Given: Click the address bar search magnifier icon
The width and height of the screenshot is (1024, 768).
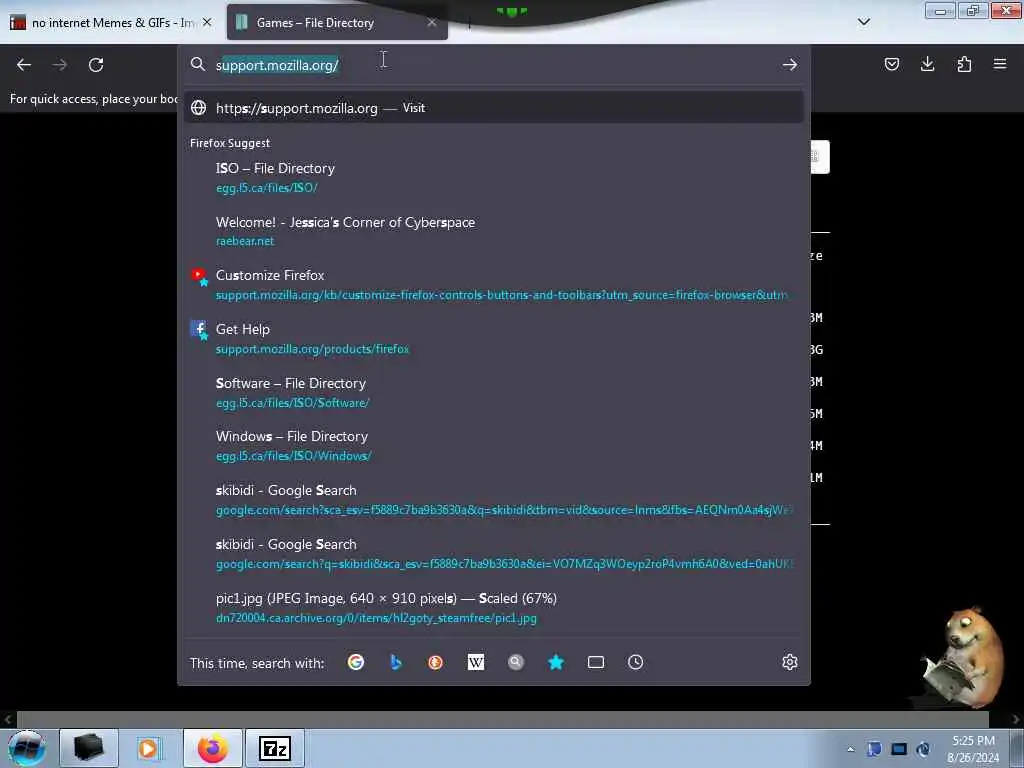Looking at the screenshot, I should (x=198, y=64).
